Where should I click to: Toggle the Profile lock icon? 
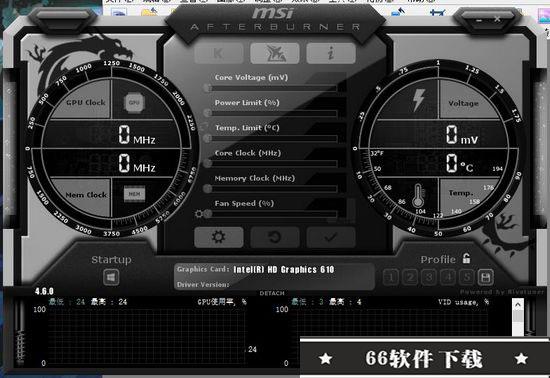[x=467, y=258]
